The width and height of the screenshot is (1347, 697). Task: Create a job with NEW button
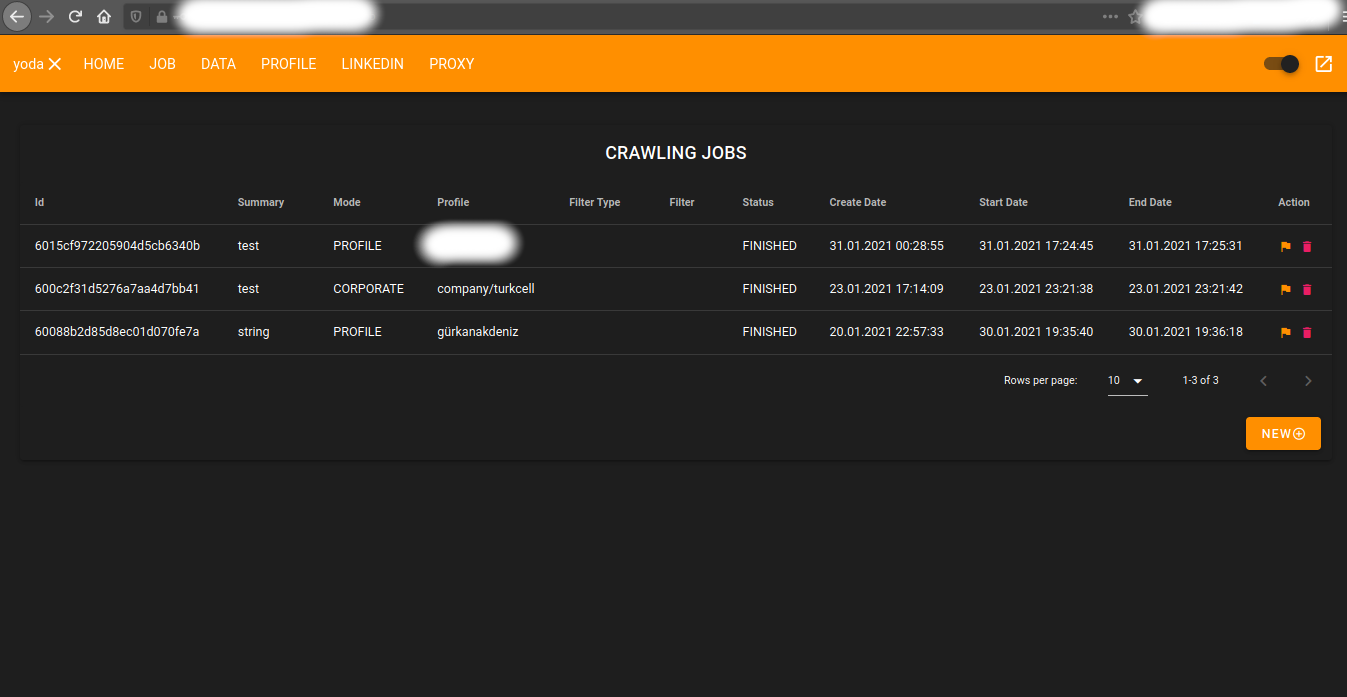tap(1283, 434)
